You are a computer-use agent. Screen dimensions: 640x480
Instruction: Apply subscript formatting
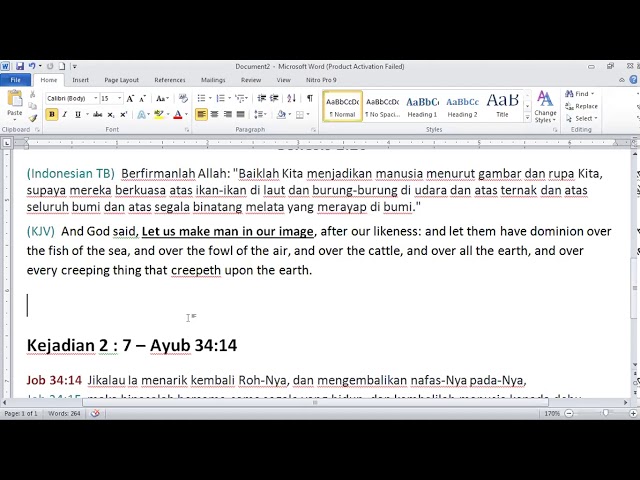[111, 115]
